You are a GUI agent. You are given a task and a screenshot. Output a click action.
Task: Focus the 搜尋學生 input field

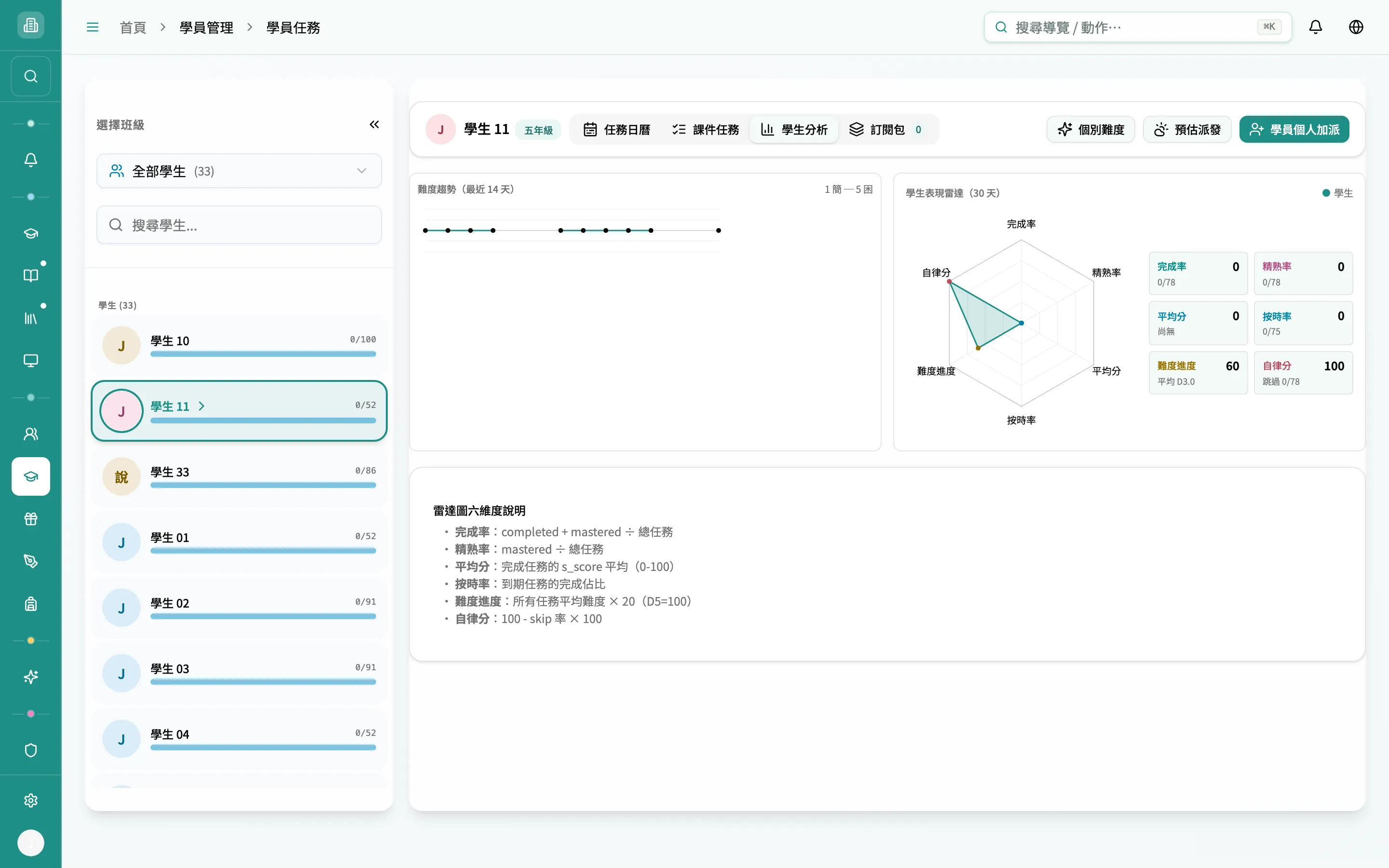239,225
